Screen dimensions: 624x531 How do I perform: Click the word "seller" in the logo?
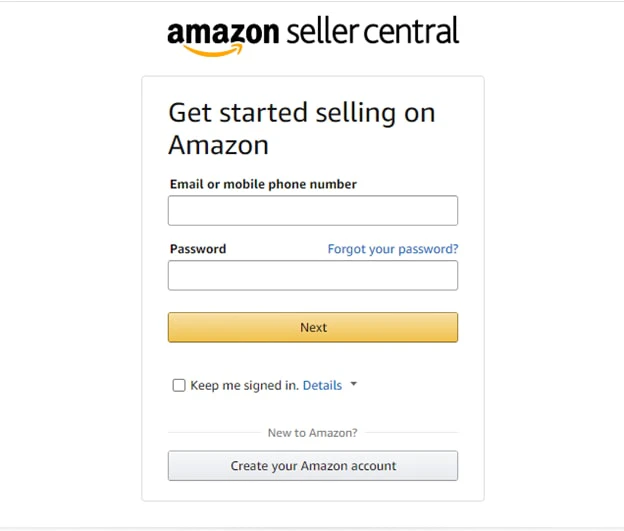(322, 31)
